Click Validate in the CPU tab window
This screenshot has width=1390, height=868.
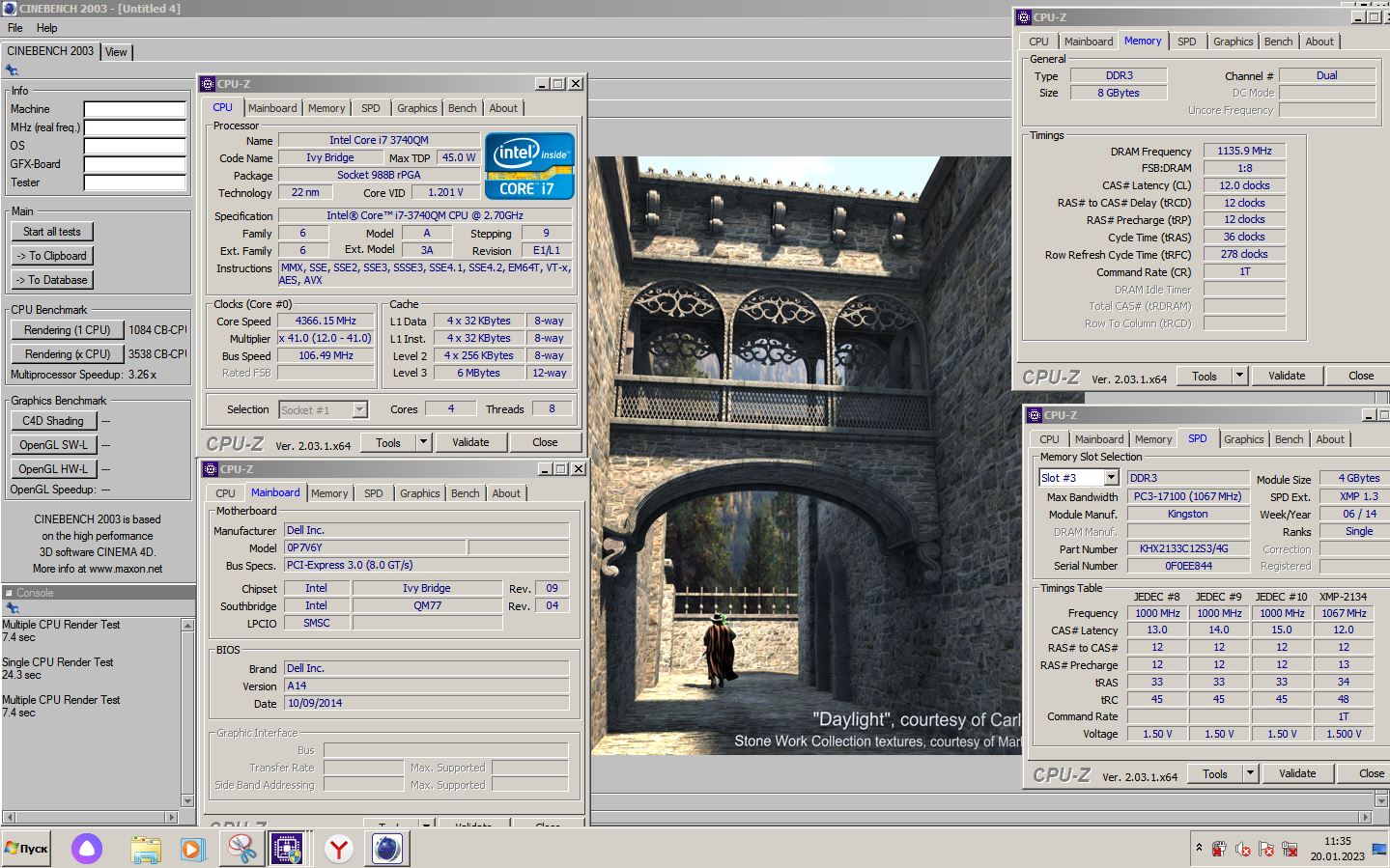click(470, 442)
